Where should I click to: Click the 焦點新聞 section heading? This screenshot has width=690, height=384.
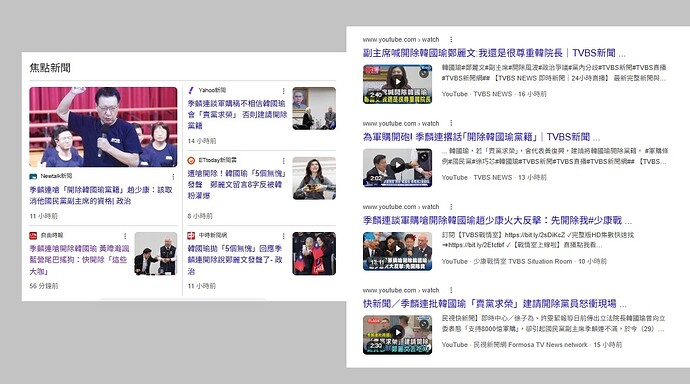coord(50,68)
